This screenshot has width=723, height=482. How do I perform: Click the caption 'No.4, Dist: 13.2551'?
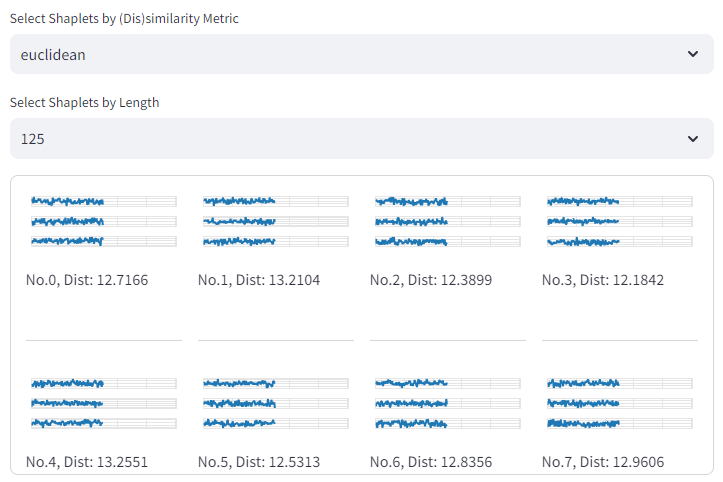tap(87, 462)
